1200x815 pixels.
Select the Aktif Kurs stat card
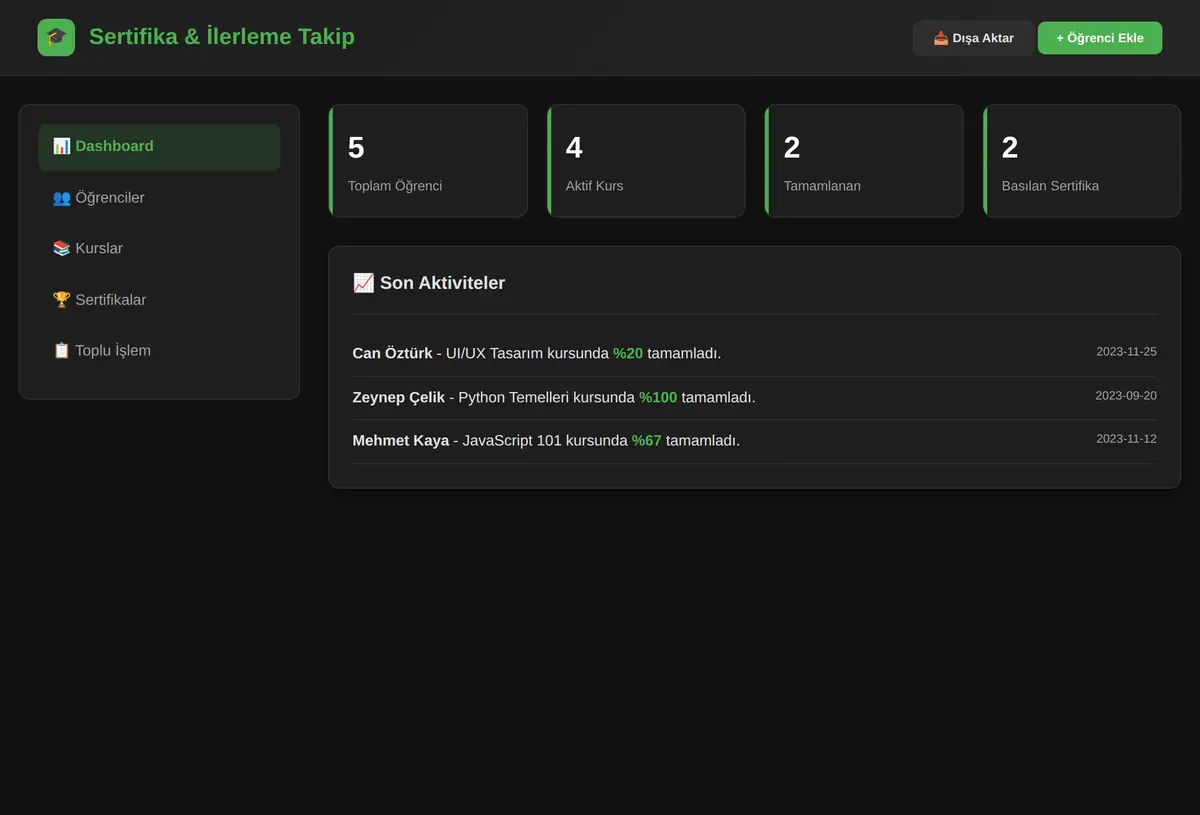click(x=646, y=161)
